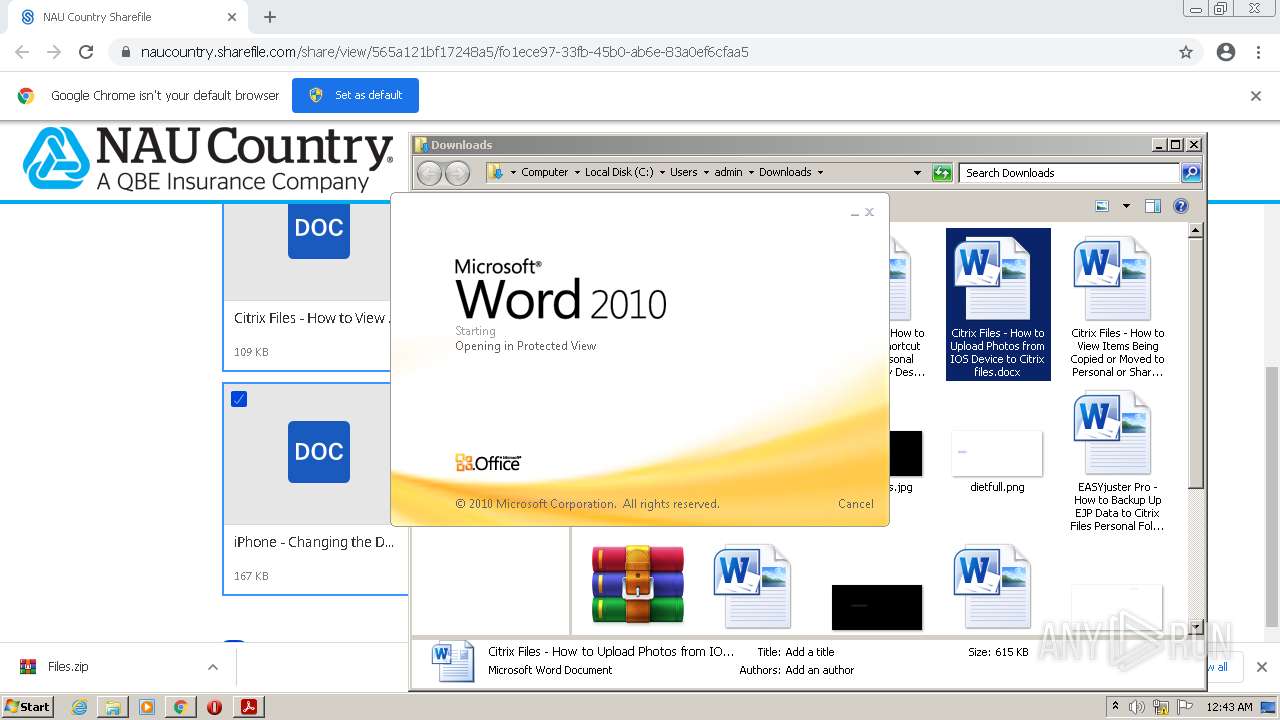Select the NAU Country Sharefile tab
1280x720 pixels.
130,17
